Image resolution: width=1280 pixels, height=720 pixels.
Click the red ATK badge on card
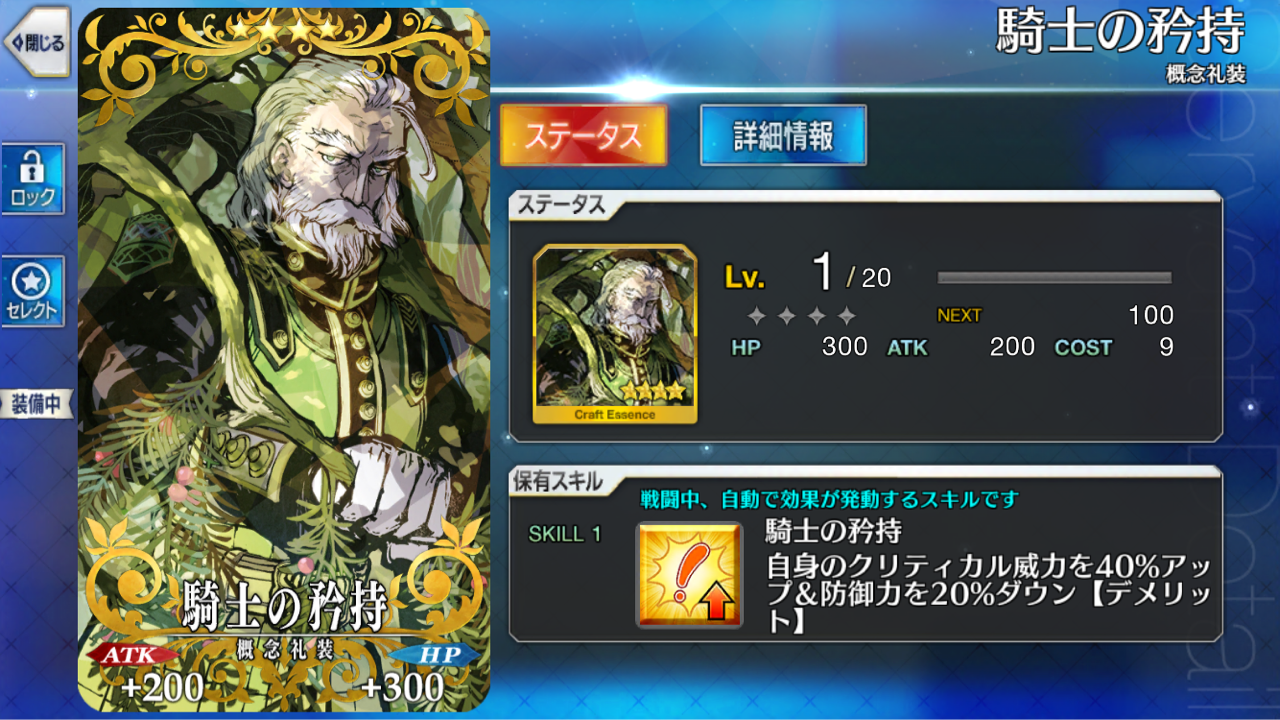[x=133, y=654]
